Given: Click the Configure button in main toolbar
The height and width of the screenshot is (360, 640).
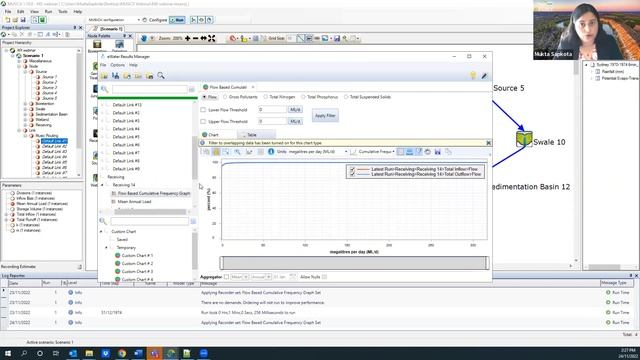Looking at the screenshot, I should point(155,20).
